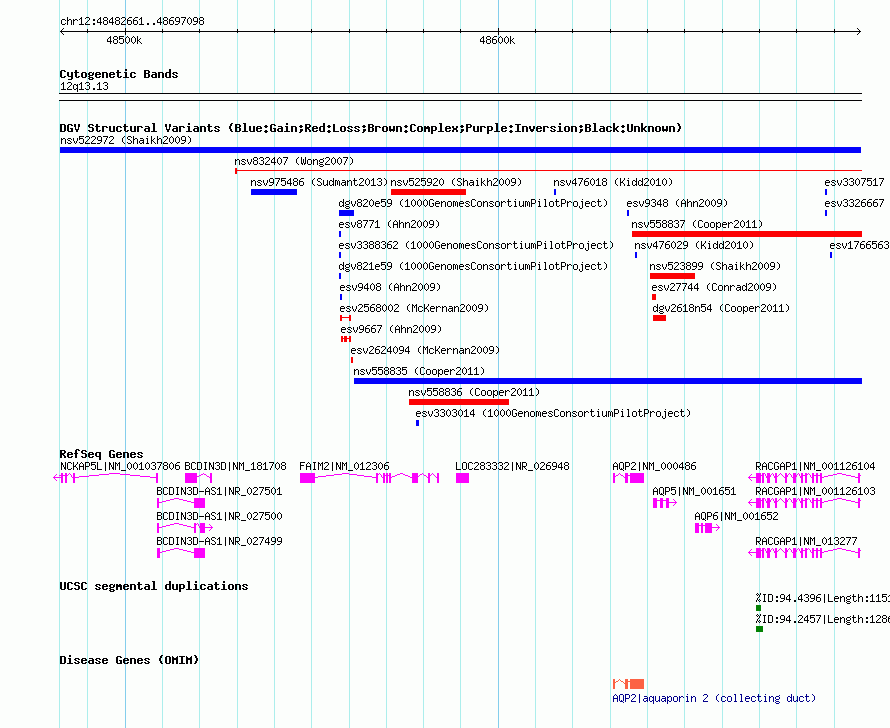Click RACGAP1 NM_001126103 gene glyph

pos(805,503)
